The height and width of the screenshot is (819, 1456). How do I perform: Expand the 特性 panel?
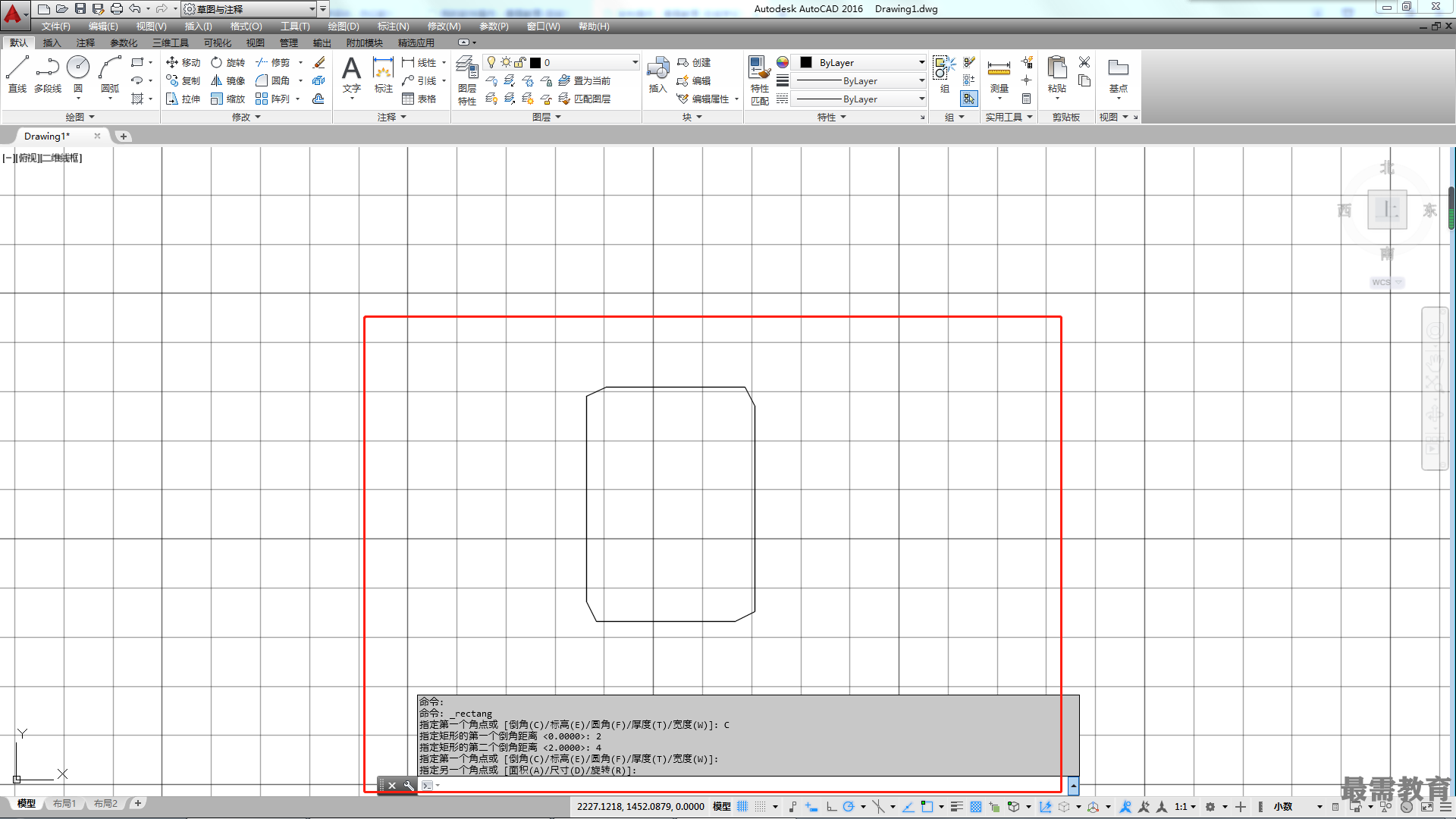pos(831,117)
